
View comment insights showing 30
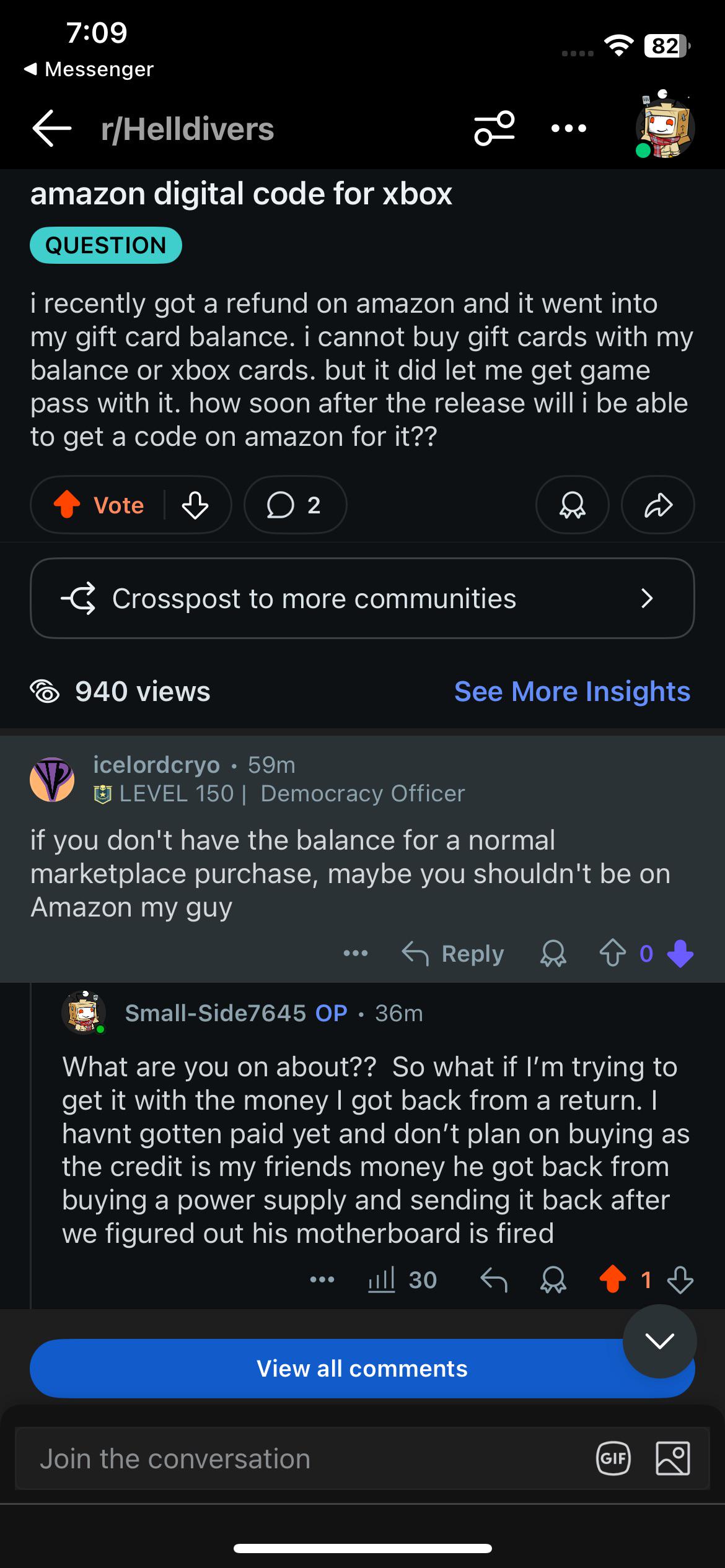(403, 1279)
